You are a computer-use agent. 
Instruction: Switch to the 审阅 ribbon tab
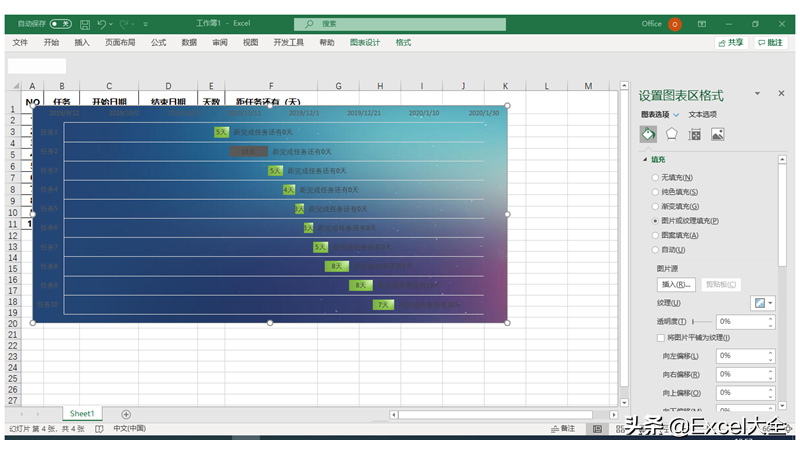(x=220, y=42)
